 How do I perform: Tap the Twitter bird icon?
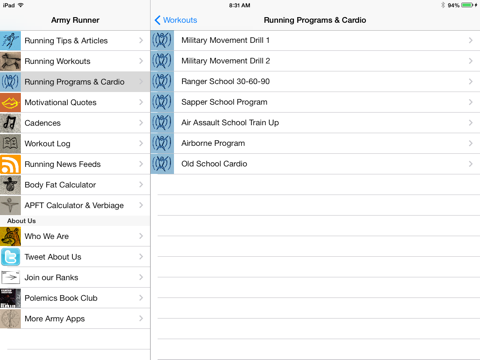[x=10, y=257]
